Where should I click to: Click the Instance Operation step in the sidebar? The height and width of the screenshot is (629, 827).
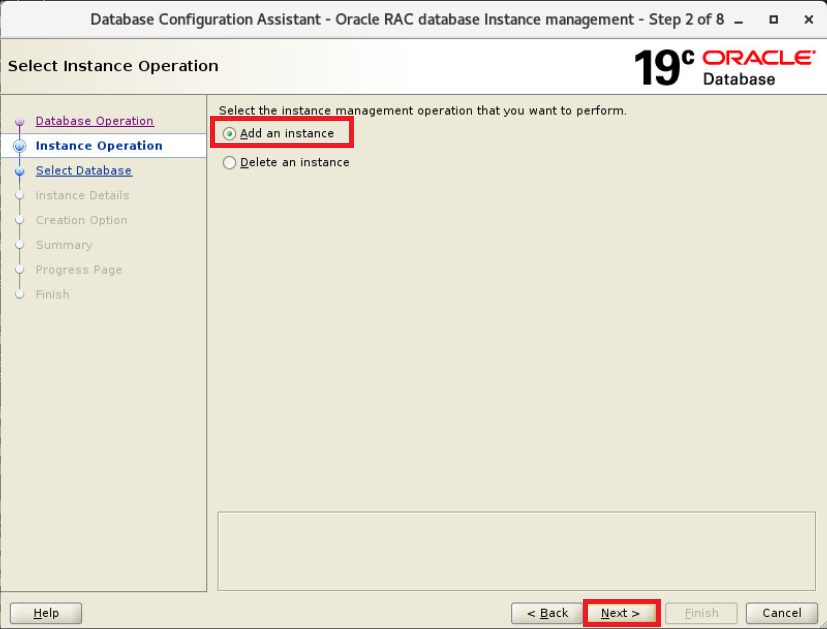click(99, 146)
